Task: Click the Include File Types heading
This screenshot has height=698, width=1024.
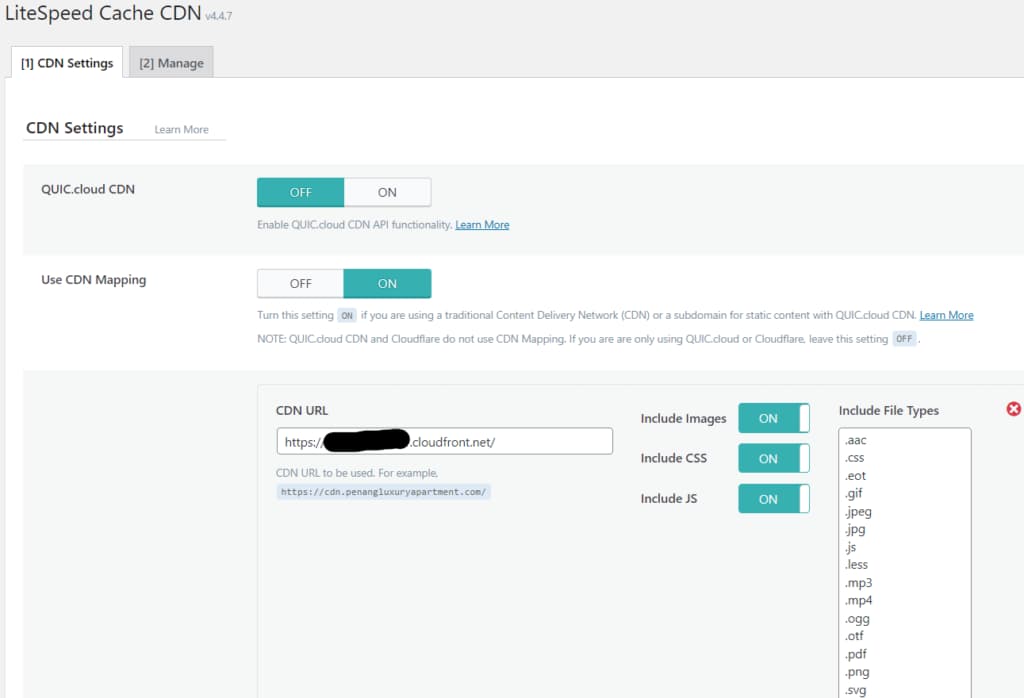Action: pos(888,410)
